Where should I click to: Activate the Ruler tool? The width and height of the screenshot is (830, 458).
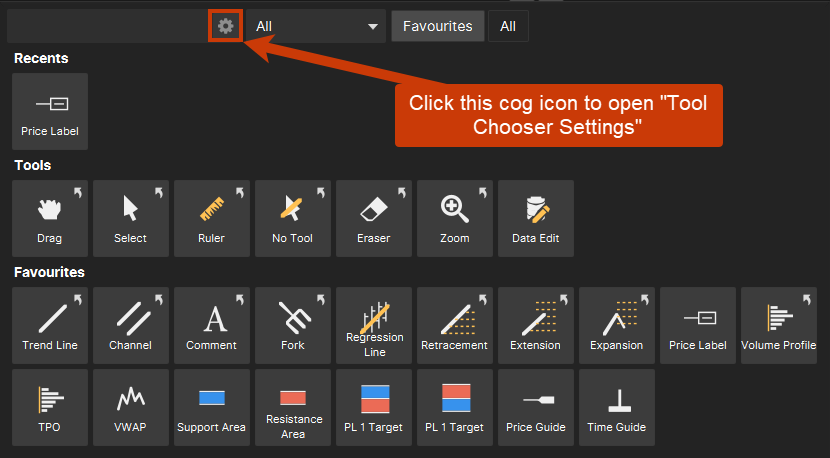point(211,218)
